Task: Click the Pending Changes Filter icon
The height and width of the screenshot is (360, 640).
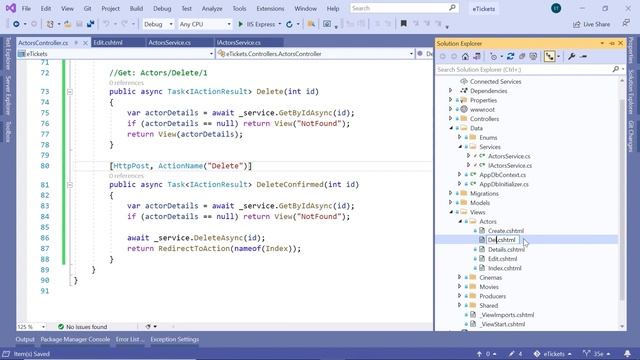Action: (493, 57)
